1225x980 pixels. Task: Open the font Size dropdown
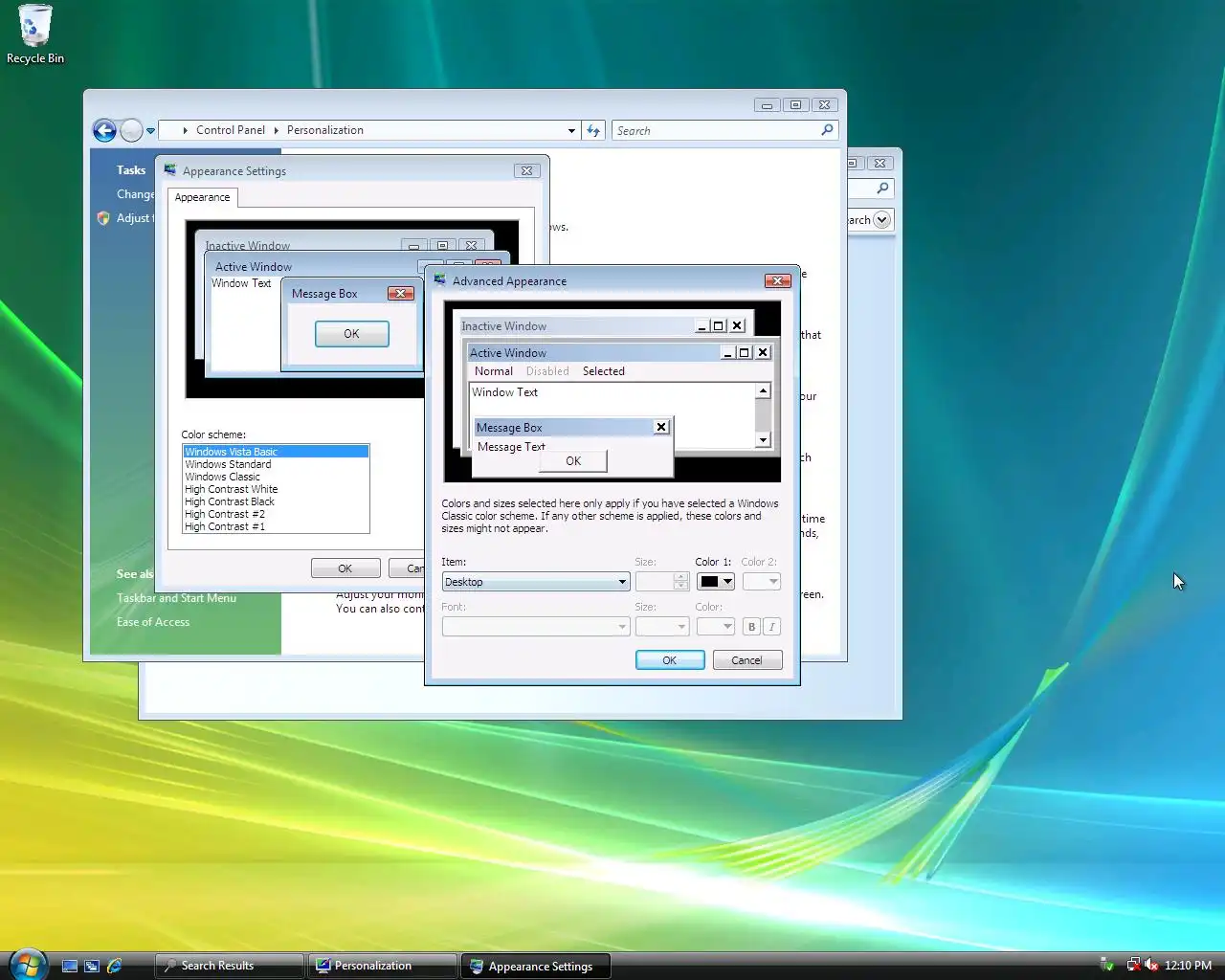(661, 627)
